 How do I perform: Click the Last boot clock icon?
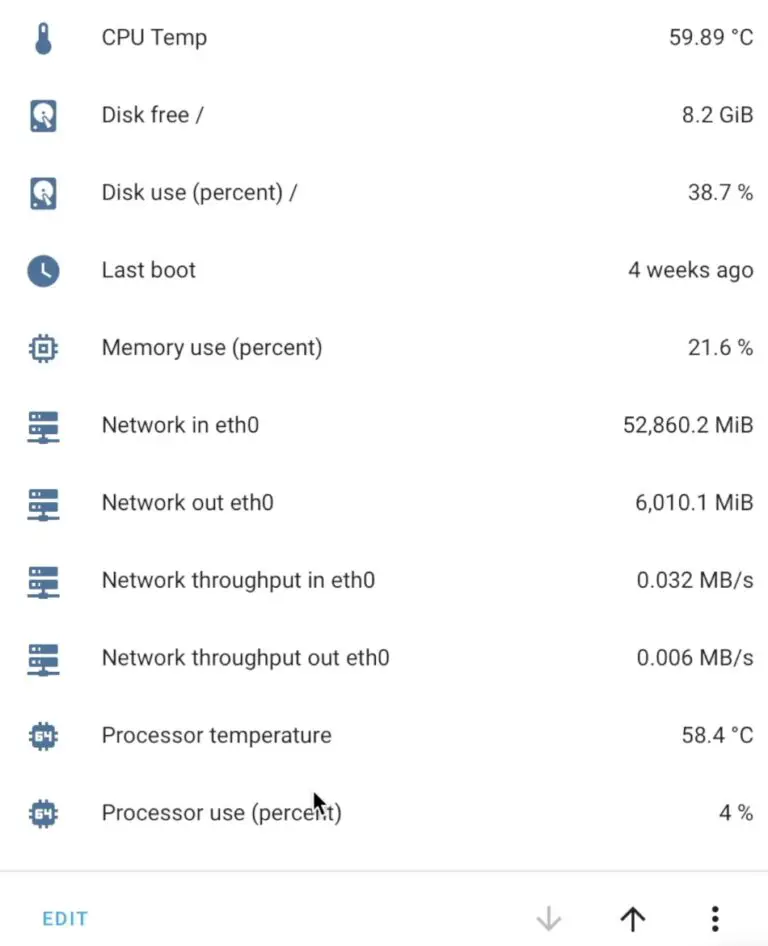(x=42, y=270)
